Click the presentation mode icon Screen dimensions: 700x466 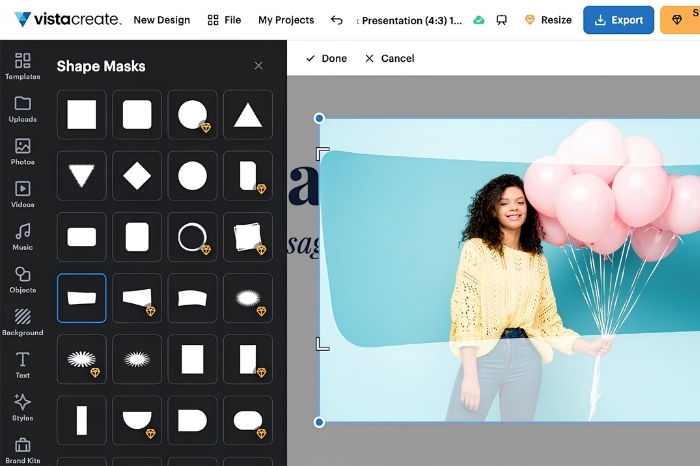pyautogui.click(x=502, y=20)
